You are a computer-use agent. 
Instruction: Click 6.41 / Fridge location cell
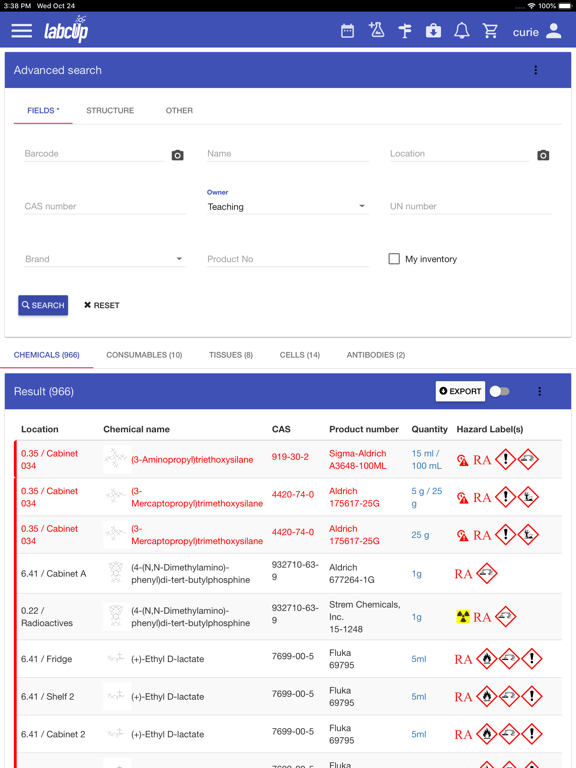coord(47,659)
